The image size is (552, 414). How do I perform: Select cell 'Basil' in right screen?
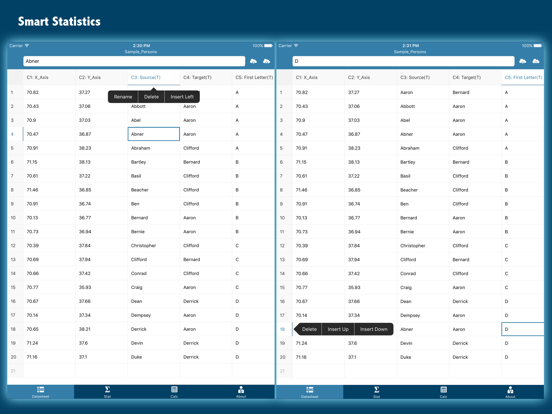pyautogui.click(x=423, y=176)
